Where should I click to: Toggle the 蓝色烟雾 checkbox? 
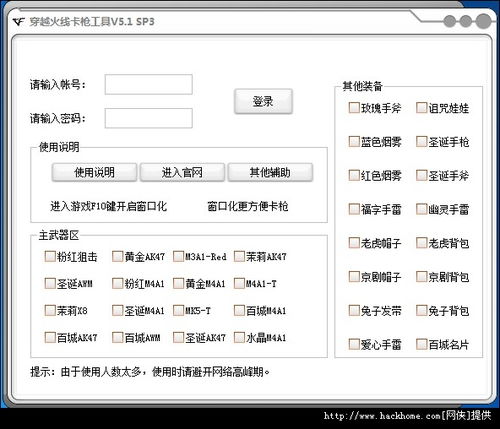[x=354, y=141]
